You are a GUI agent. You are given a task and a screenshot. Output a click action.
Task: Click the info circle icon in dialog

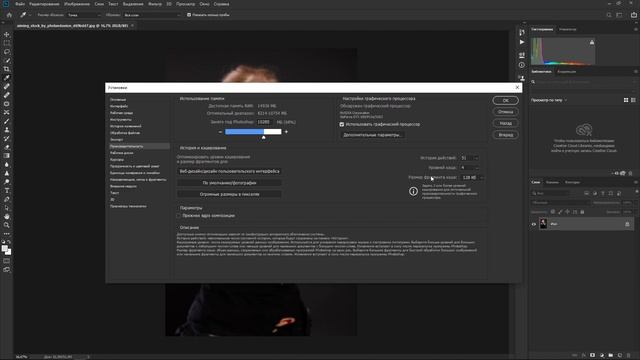(x=413, y=191)
